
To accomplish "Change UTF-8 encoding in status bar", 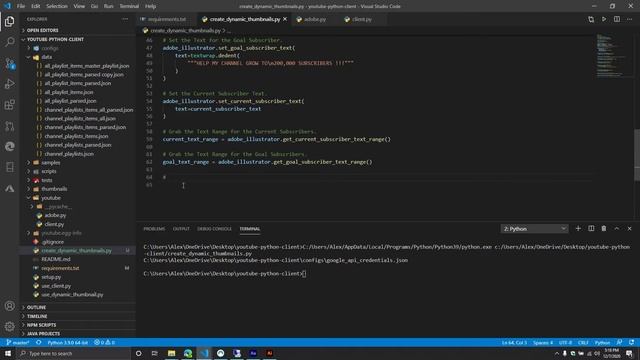I will 565,342.
